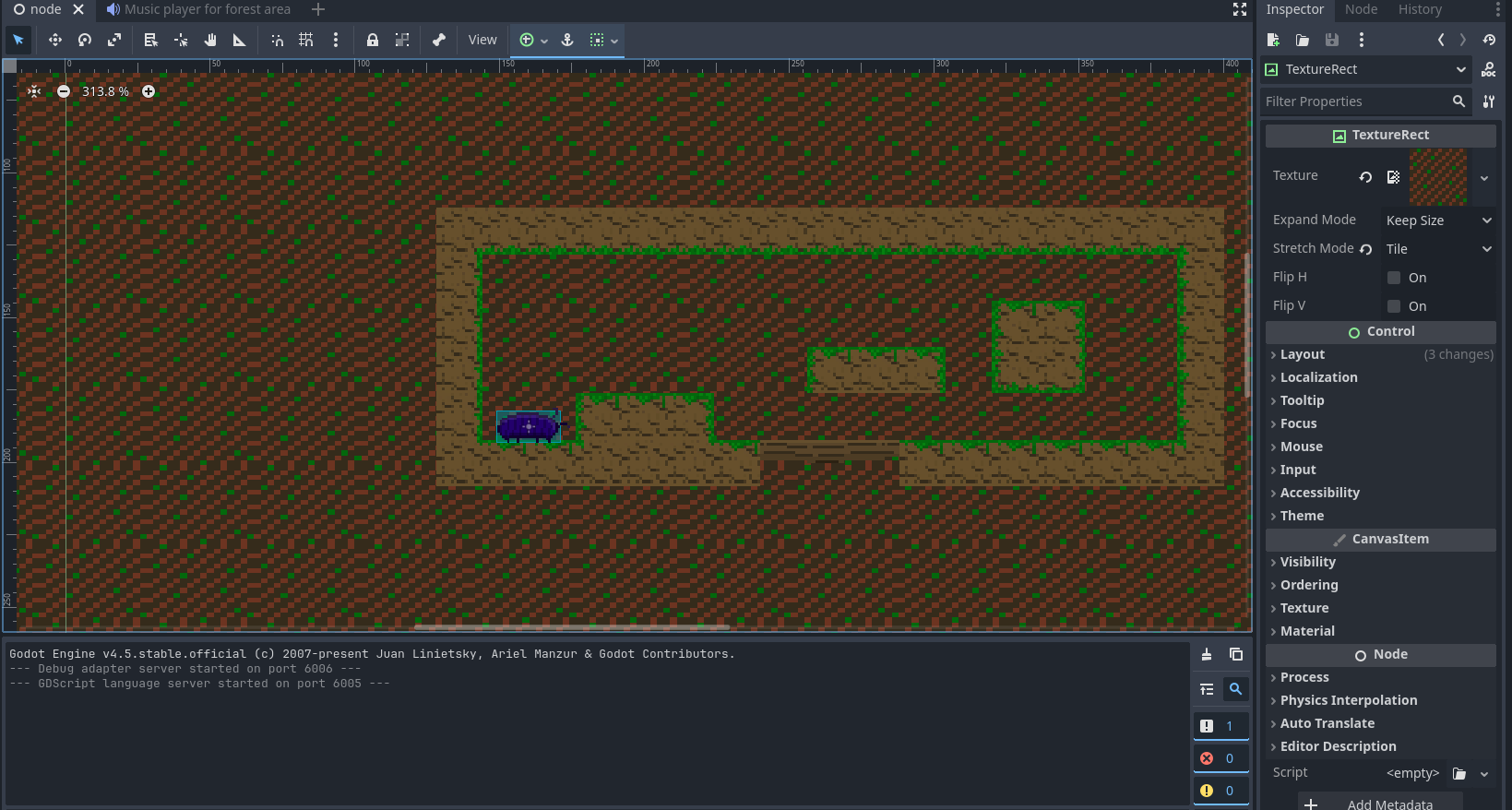This screenshot has width=1512, height=810.
Task: Select the pivot-change tool
Action: pyautogui.click(x=181, y=40)
